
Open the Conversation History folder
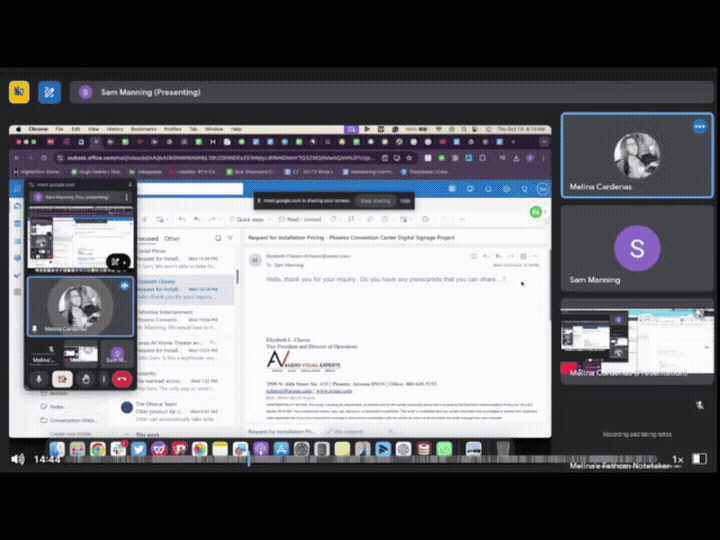pos(69,420)
